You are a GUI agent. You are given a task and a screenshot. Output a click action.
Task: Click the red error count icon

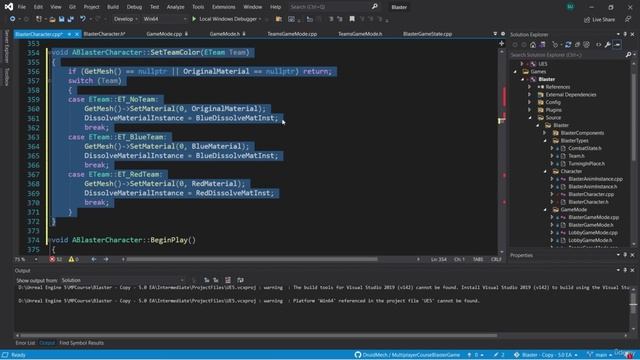coord(52,259)
